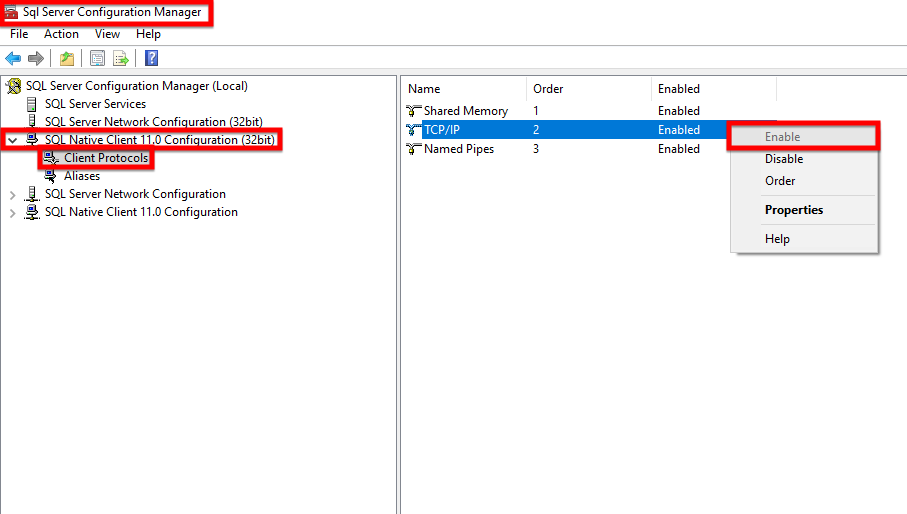Image resolution: width=907 pixels, height=514 pixels.
Task: Choose Disable in the context menu
Action: pos(784,159)
